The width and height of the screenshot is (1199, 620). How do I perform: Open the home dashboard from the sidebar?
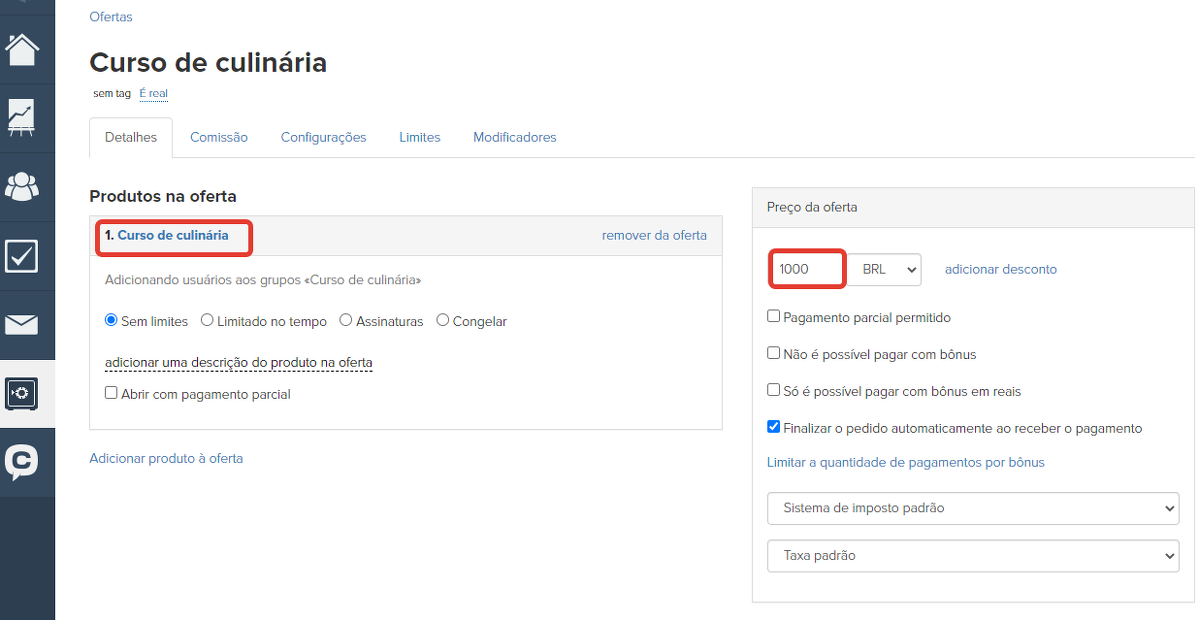[x=26, y=47]
